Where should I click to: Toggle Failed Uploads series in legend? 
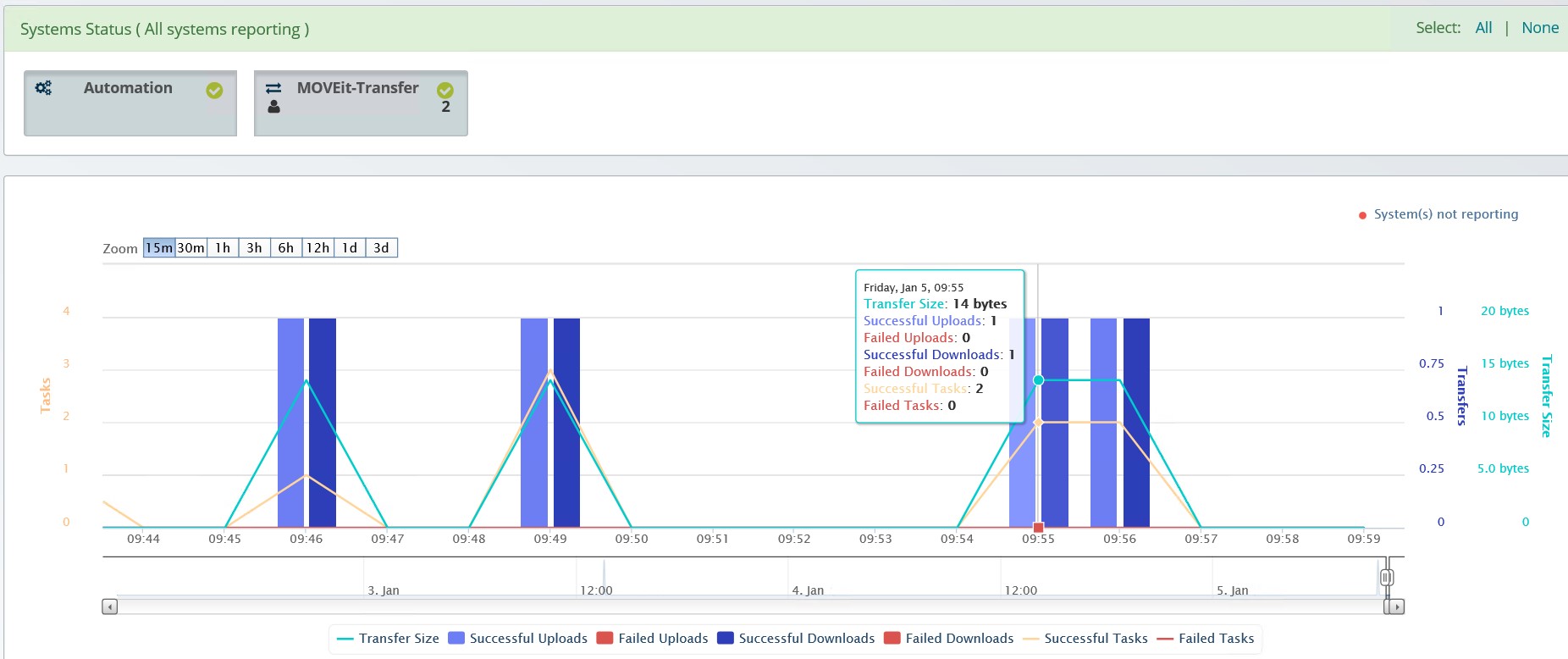pos(652,639)
